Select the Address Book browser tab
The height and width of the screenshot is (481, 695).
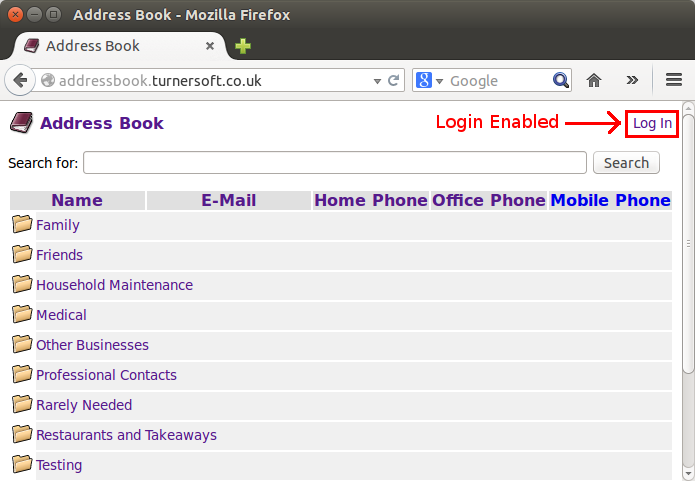120,46
